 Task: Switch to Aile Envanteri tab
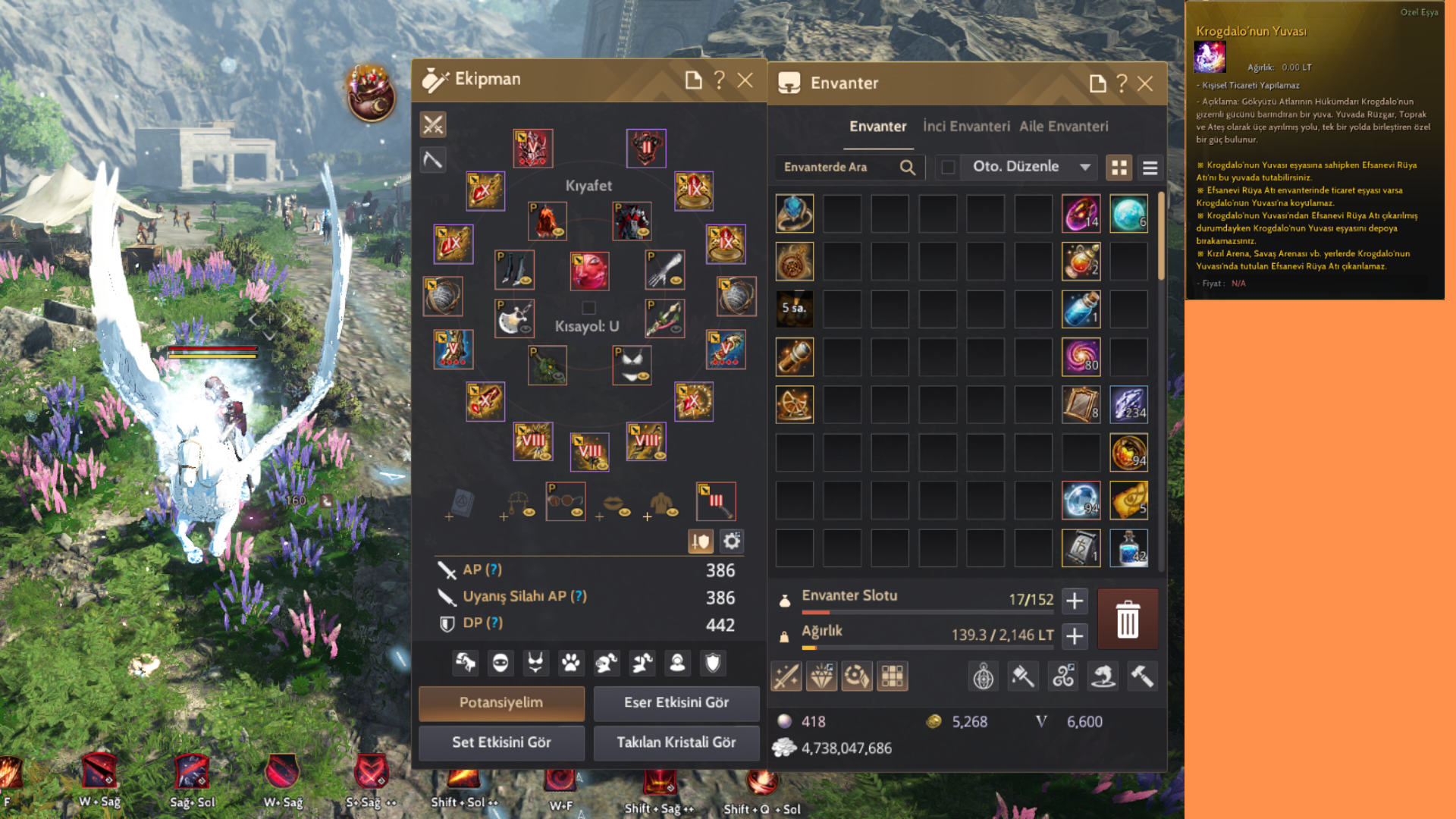pos(1063,127)
